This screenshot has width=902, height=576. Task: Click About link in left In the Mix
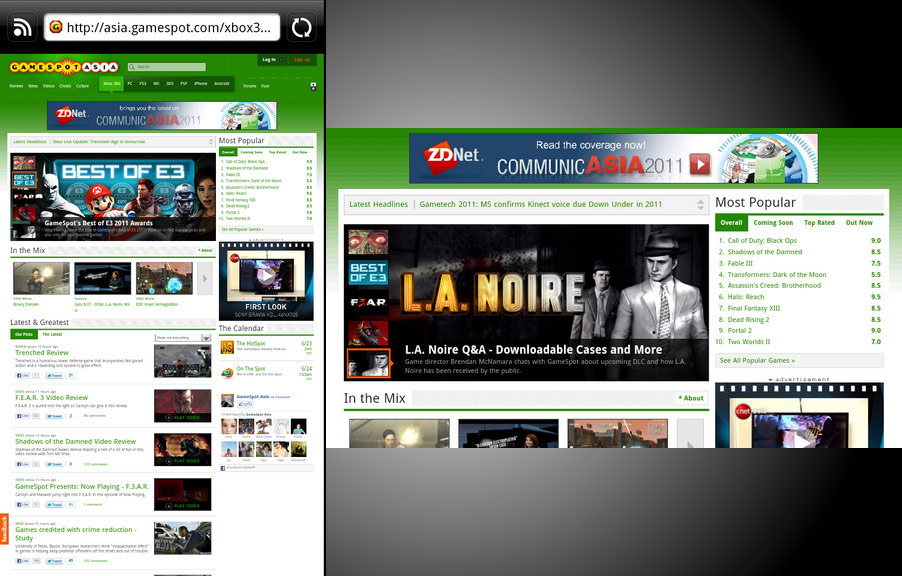coord(205,250)
